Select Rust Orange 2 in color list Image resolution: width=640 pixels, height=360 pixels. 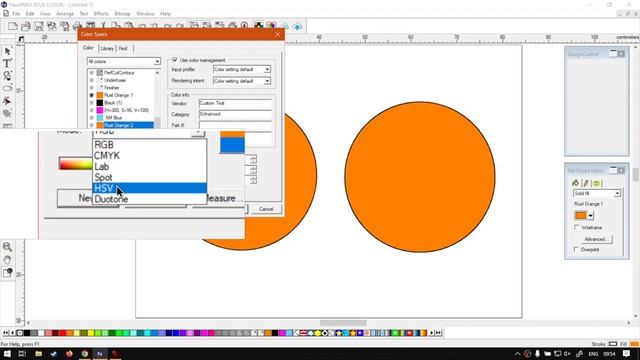(x=125, y=125)
